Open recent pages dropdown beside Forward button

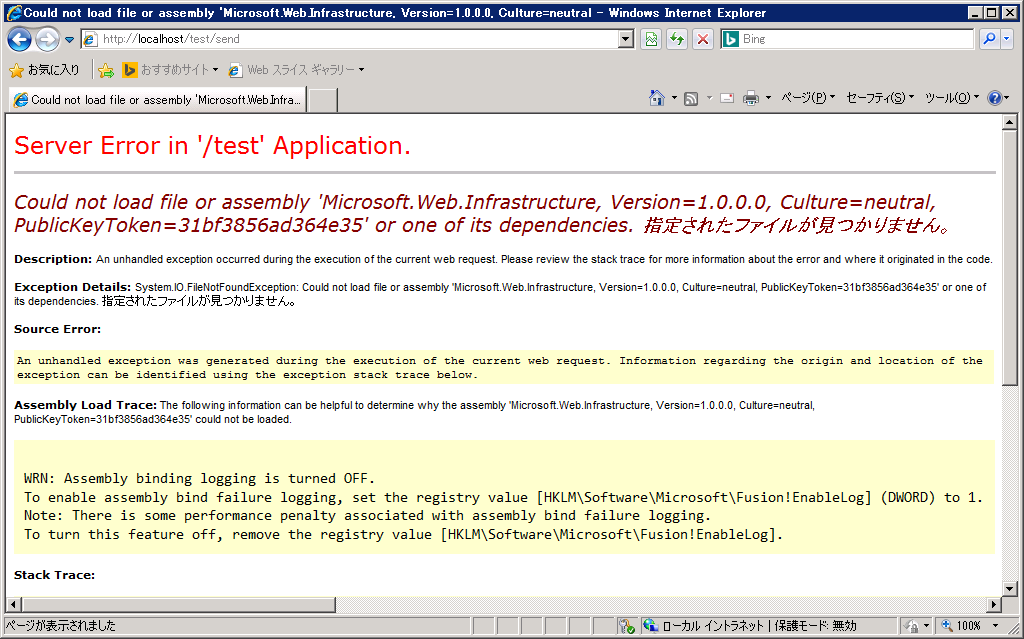pyautogui.click(x=69, y=40)
